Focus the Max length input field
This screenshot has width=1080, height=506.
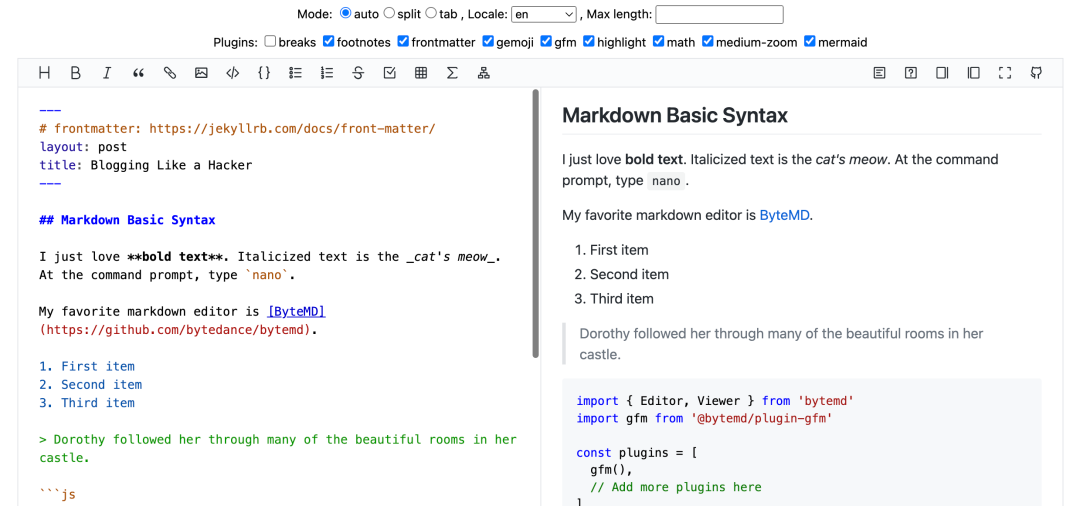[720, 14]
